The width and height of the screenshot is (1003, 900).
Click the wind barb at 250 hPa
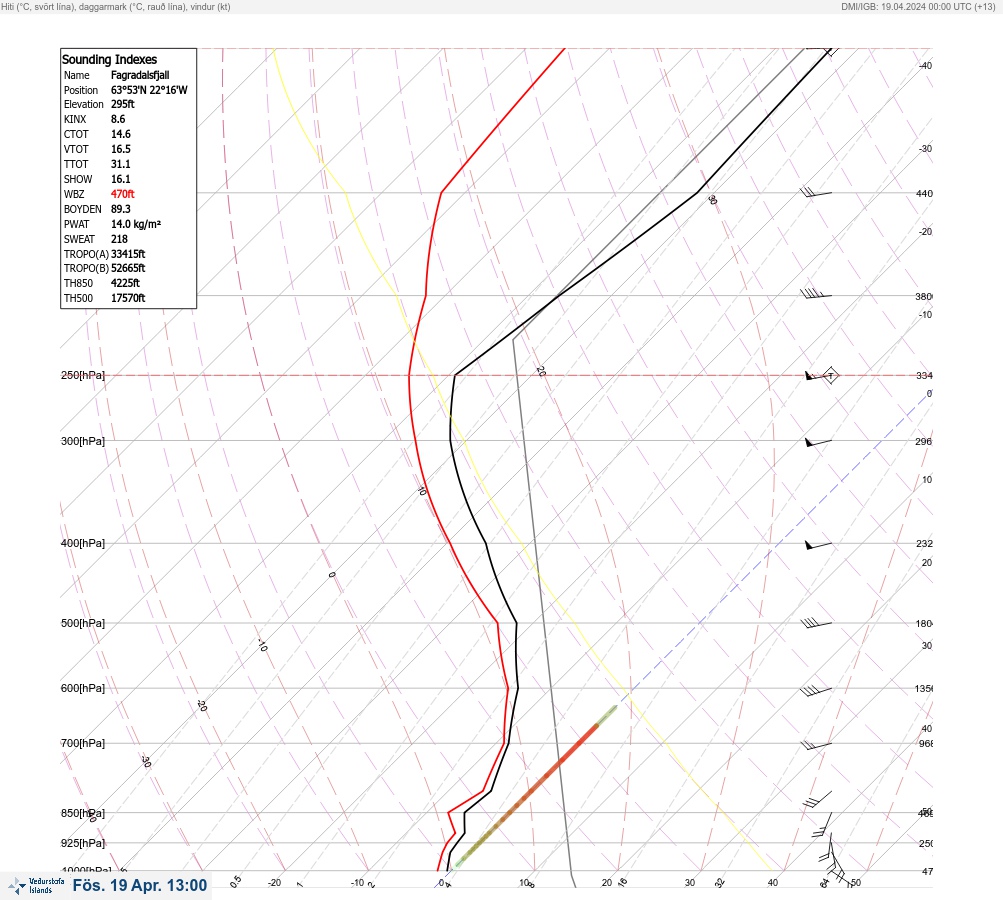point(816,376)
